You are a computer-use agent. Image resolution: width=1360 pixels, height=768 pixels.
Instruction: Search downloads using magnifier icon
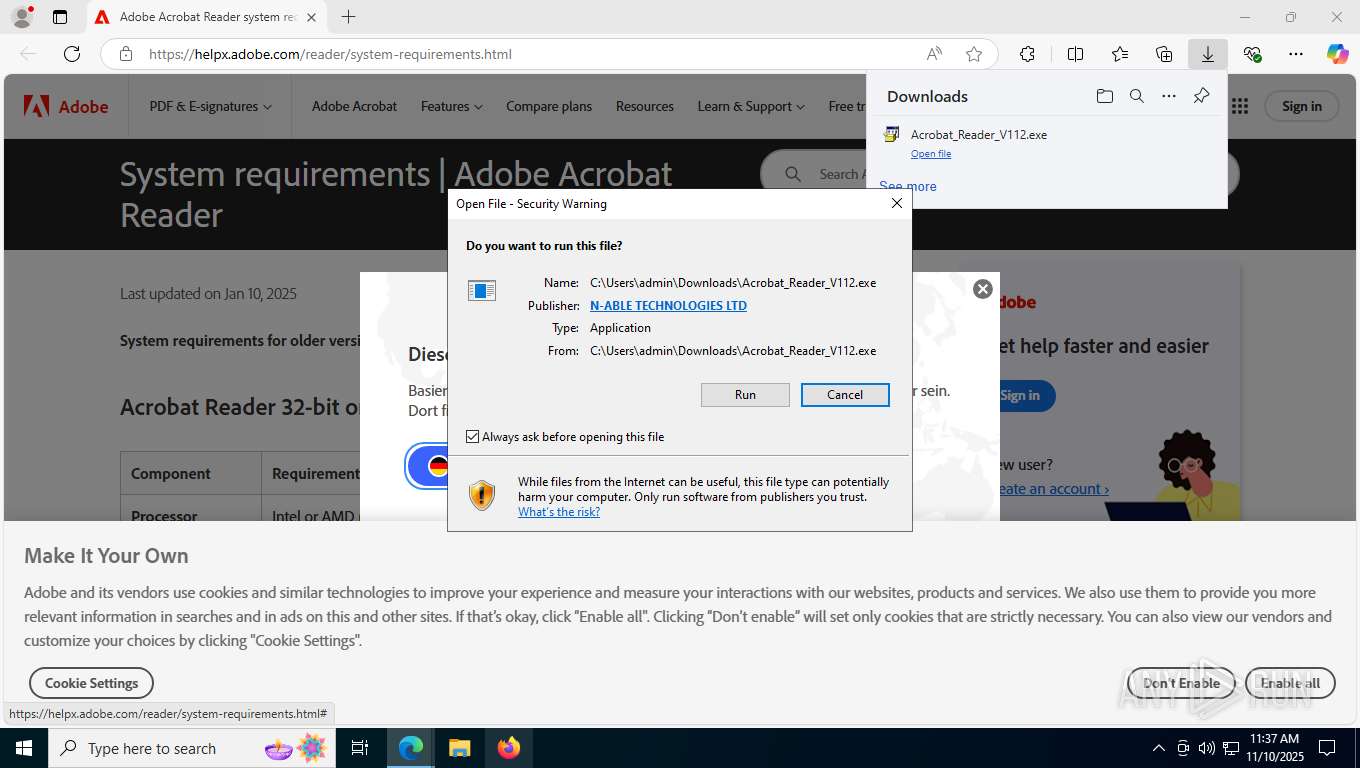point(1137,96)
